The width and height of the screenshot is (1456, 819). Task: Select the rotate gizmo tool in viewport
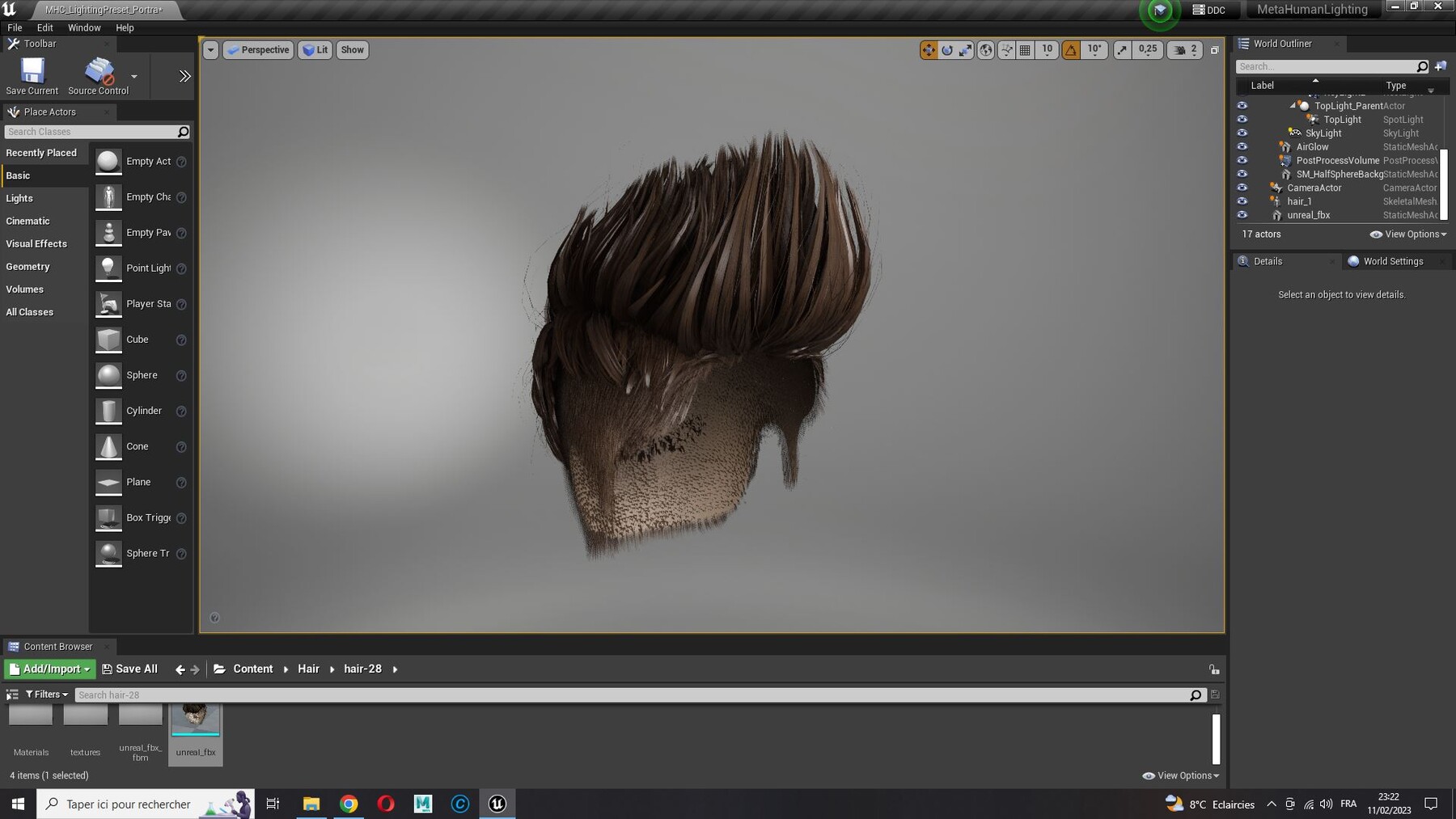click(x=947, y=50)
